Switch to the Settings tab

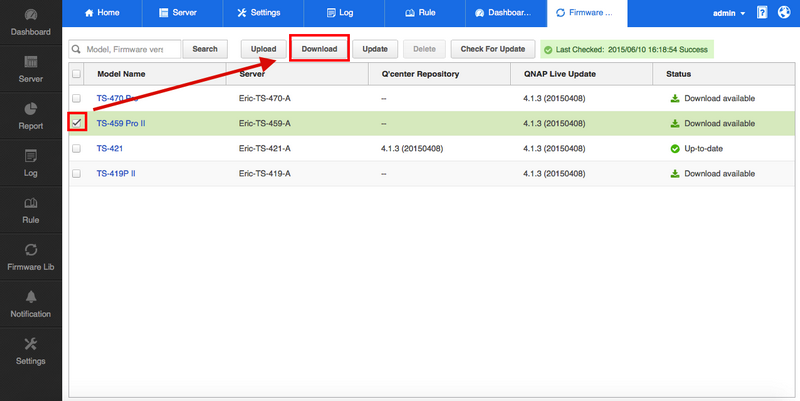pyautogui.click(x=263, y=13)
